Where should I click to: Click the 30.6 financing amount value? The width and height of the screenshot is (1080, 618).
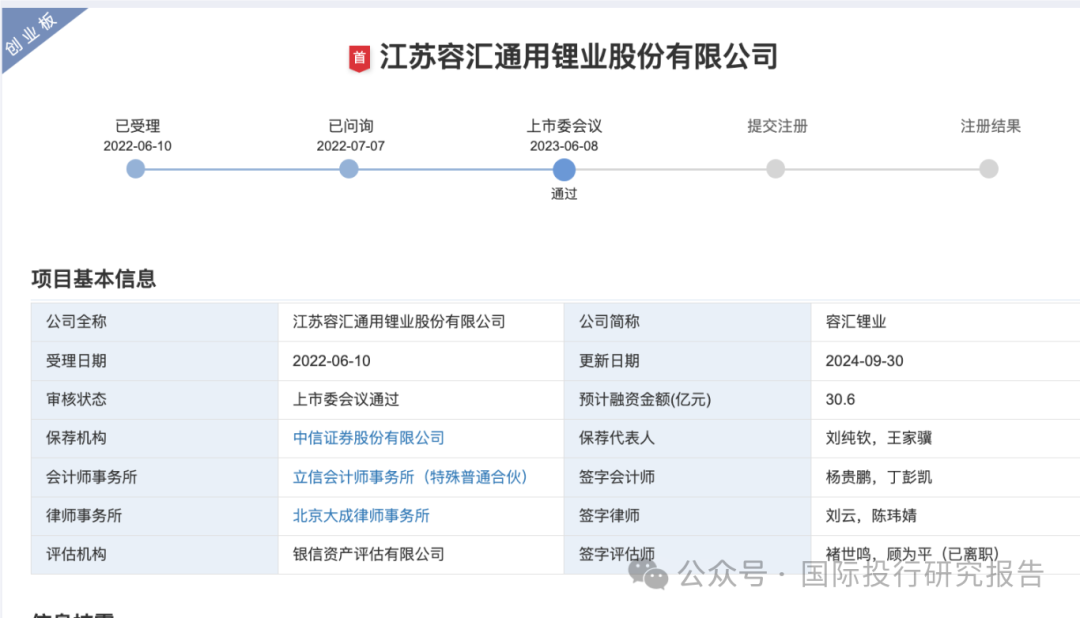tap(840, 400)
